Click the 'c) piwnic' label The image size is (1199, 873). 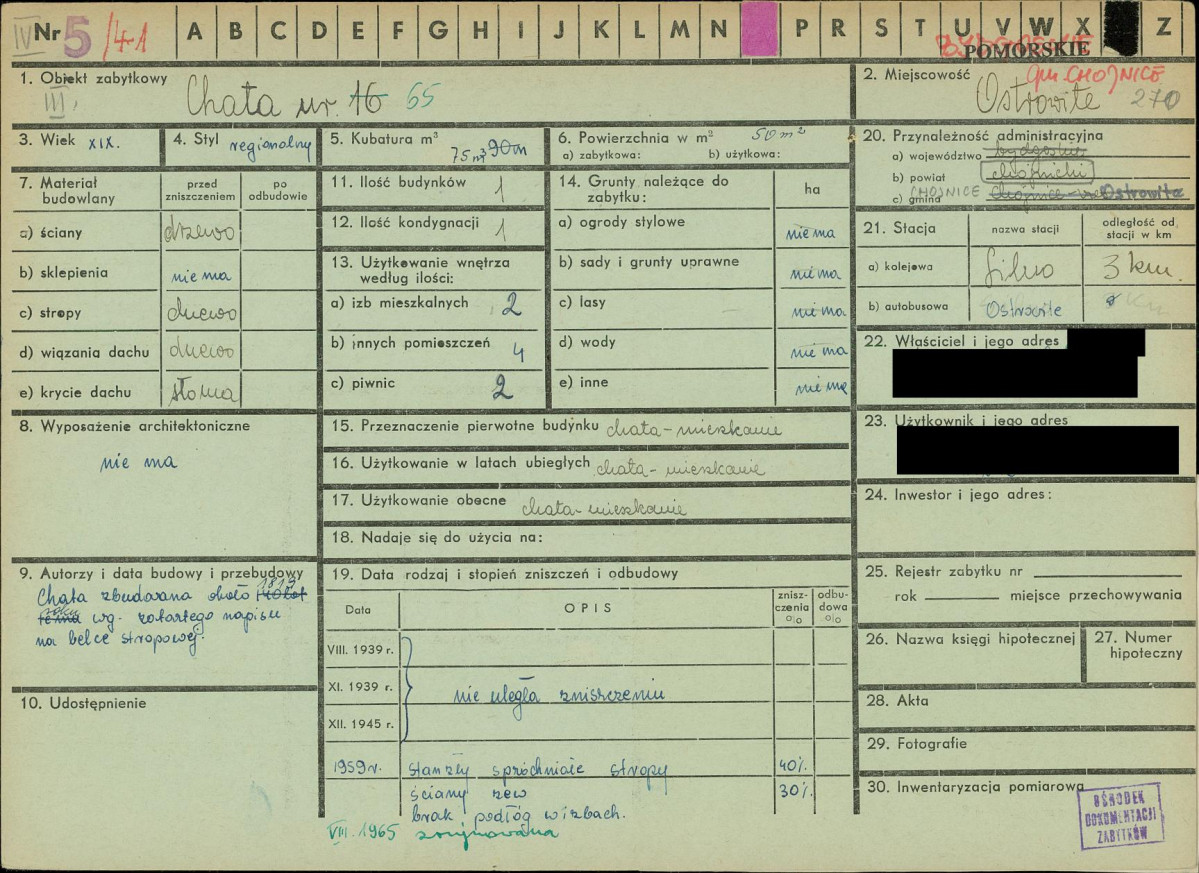click(363, 383)
